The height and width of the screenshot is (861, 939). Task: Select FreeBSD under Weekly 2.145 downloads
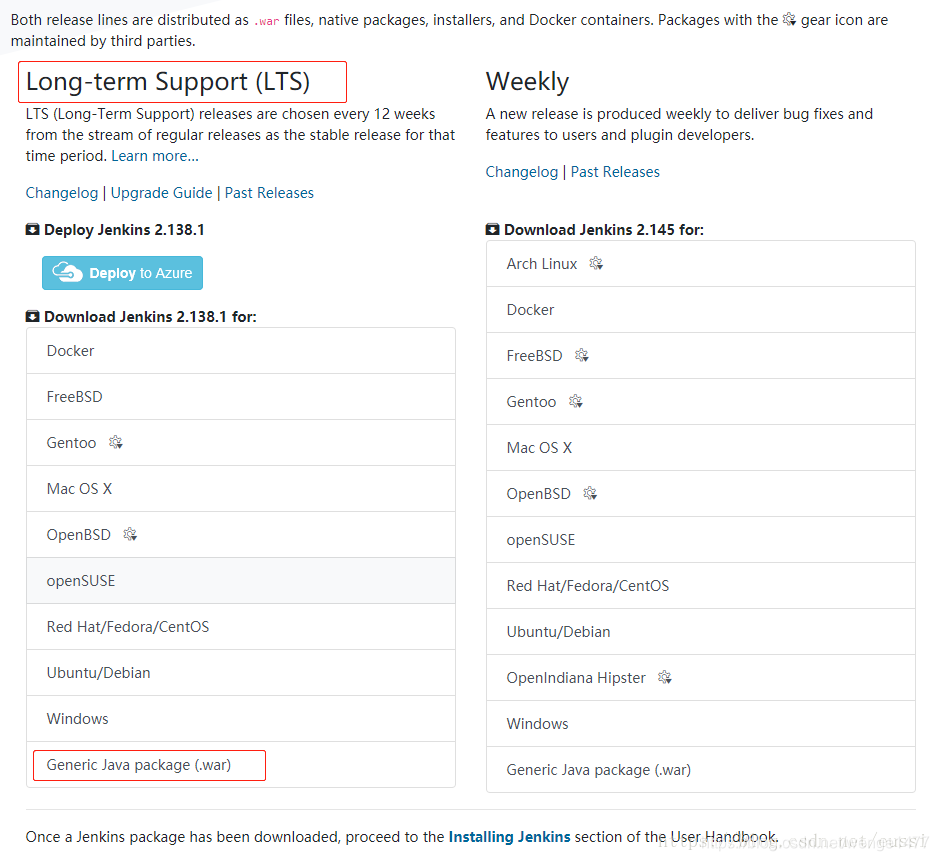coord(701,356)
